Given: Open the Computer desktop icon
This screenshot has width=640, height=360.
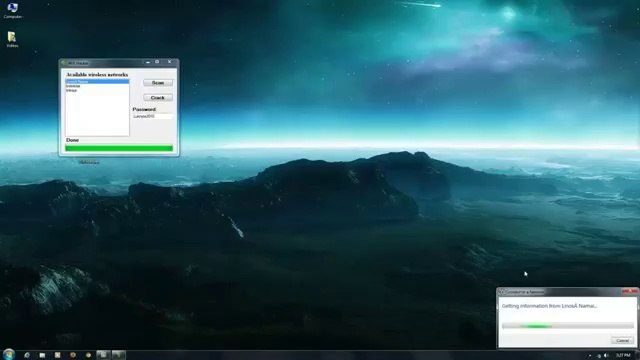Looking at the screenshot, I should coord(13,10).
